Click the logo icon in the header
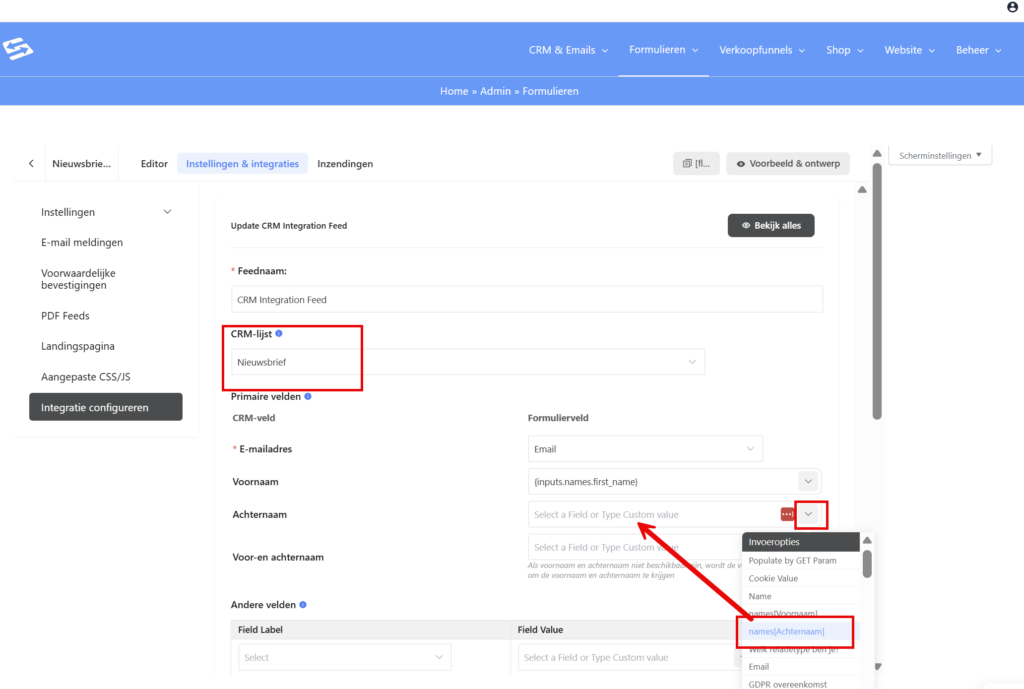 click(x=18, y=49)
